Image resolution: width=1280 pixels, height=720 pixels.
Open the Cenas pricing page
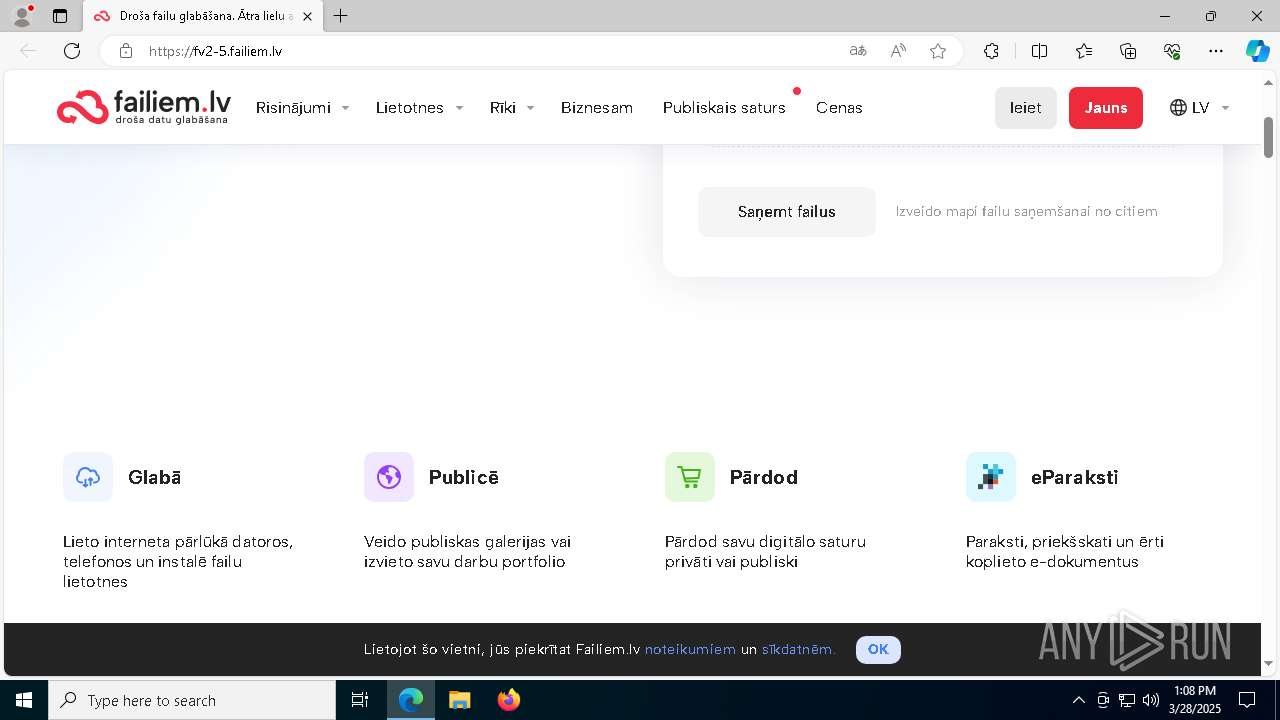pyautogui.click(x=839, y=108)
